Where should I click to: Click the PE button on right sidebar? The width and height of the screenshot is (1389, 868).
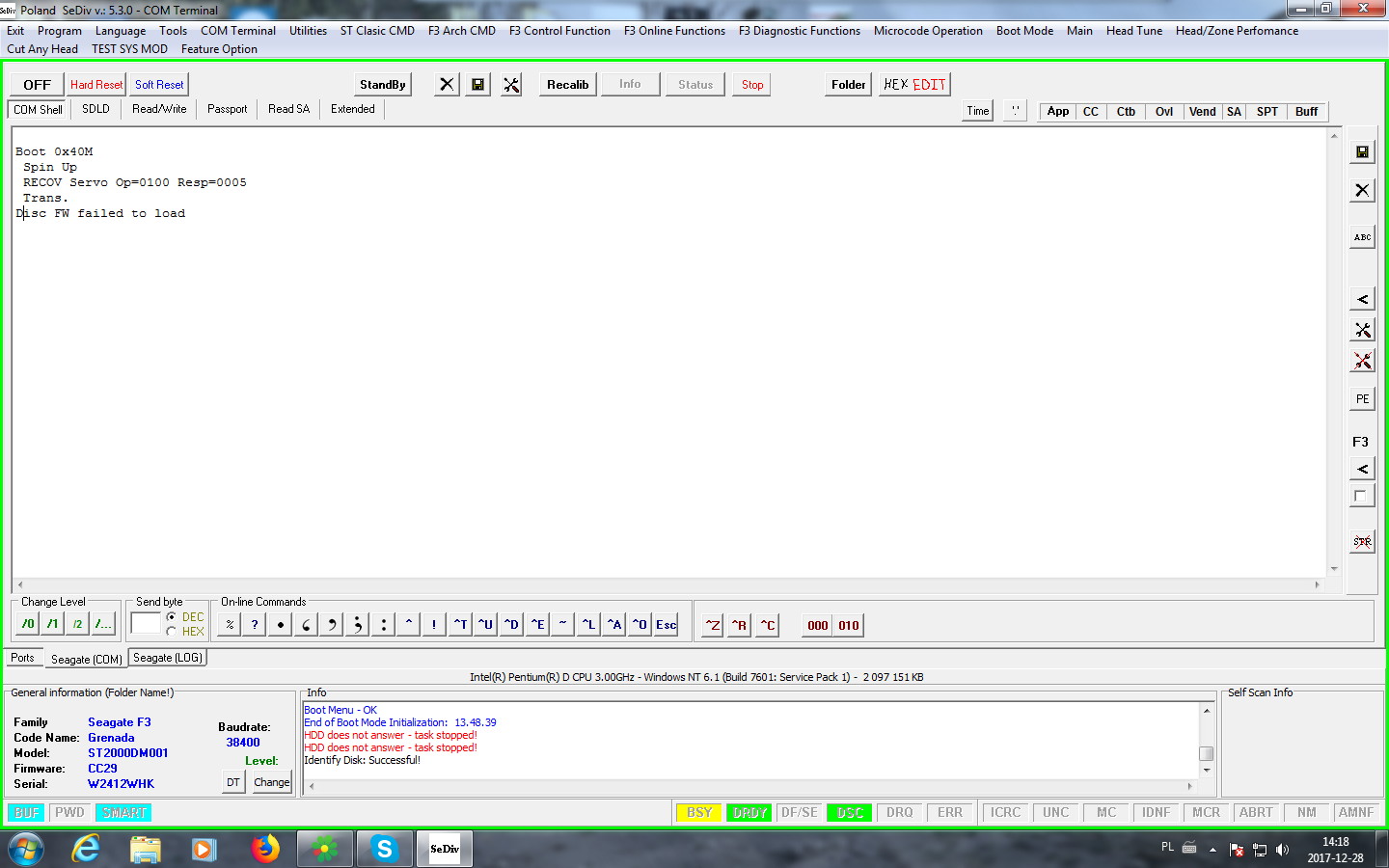[1362, 398]
